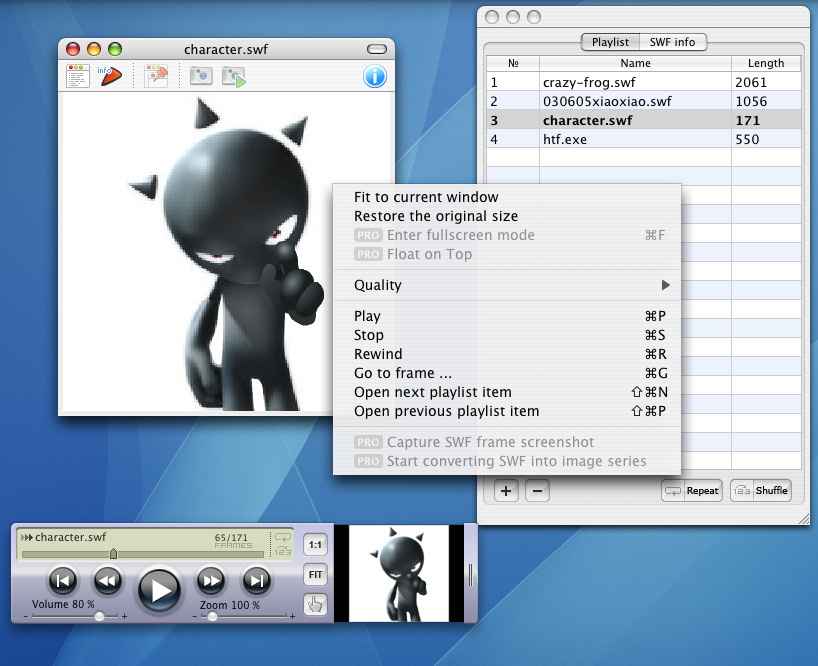Adjust the Zoom slider knob
Image resolution: width=818 pixels, height=666 pixels.
[212, 616]
